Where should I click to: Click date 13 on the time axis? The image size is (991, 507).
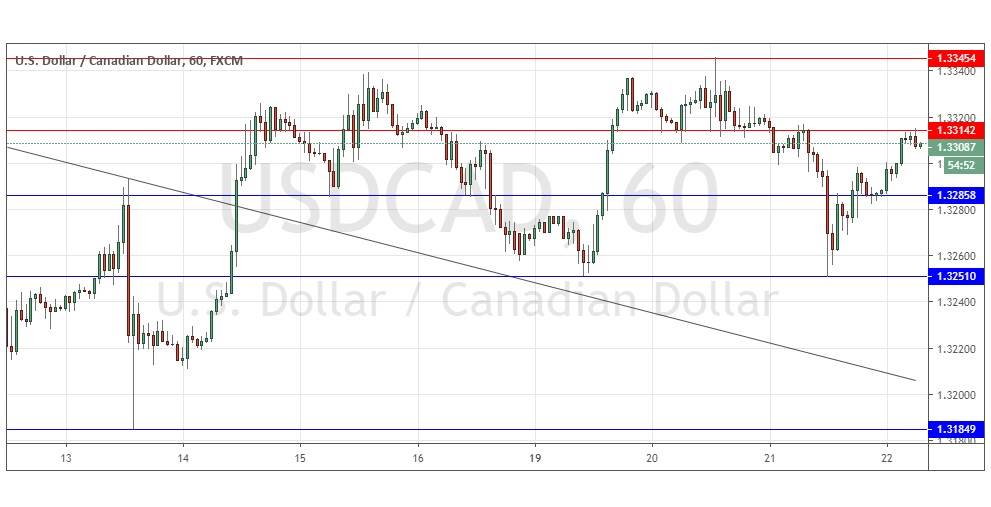[x=66, y=455]
